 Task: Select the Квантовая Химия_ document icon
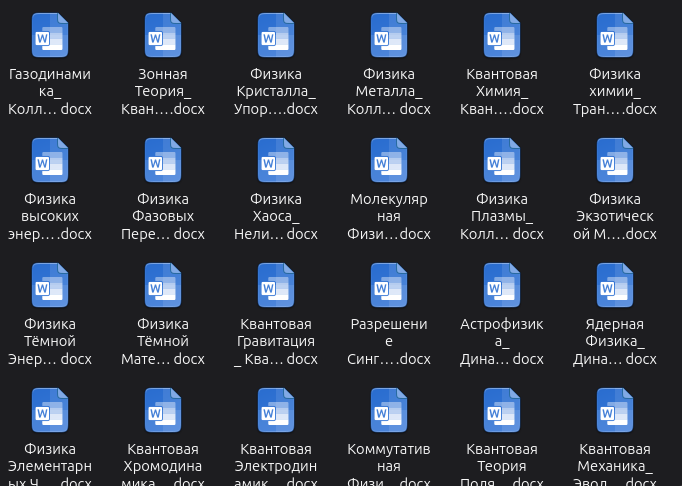(x=502, y=35)
